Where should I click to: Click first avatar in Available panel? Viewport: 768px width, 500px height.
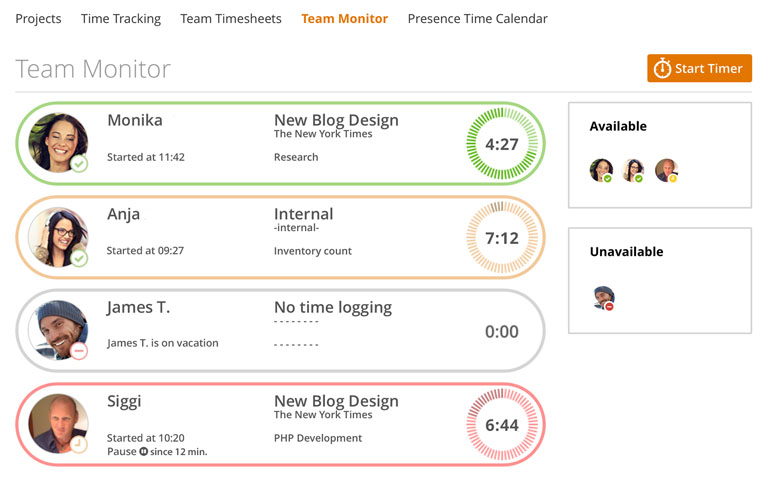tap(601, 170)
